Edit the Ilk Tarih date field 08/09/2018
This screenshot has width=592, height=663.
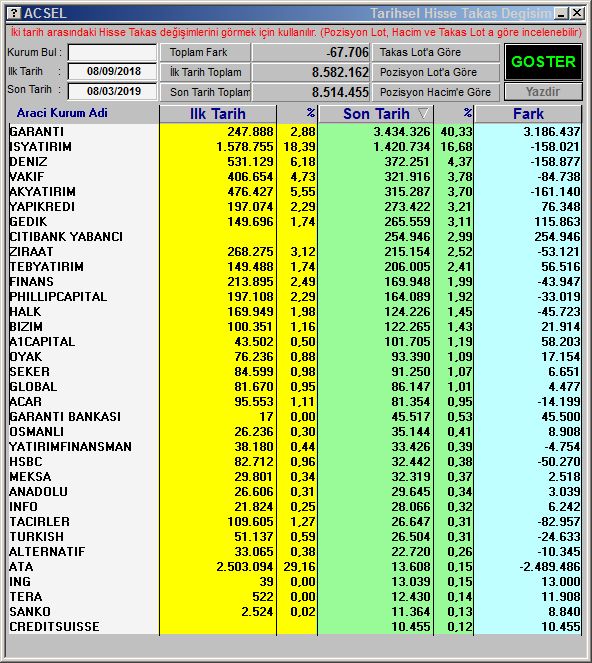[x=112, y=71]
